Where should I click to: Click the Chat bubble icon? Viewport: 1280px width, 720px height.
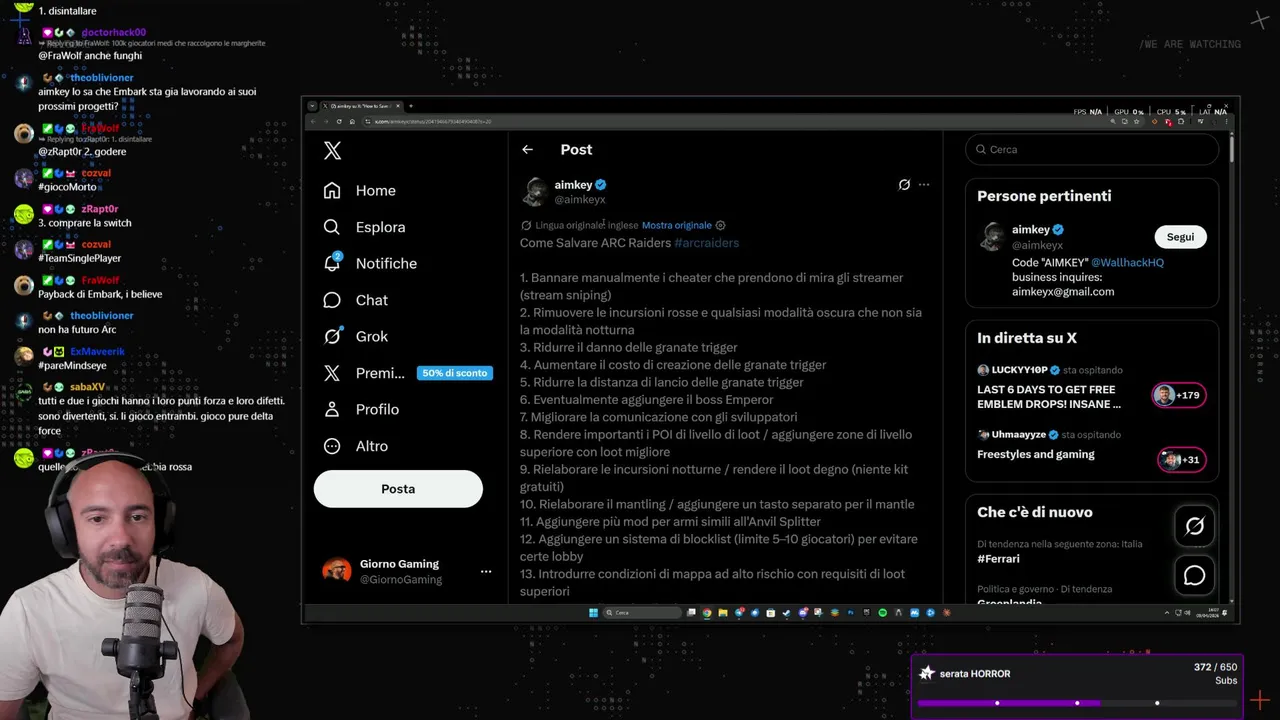[x=332, y=300]
